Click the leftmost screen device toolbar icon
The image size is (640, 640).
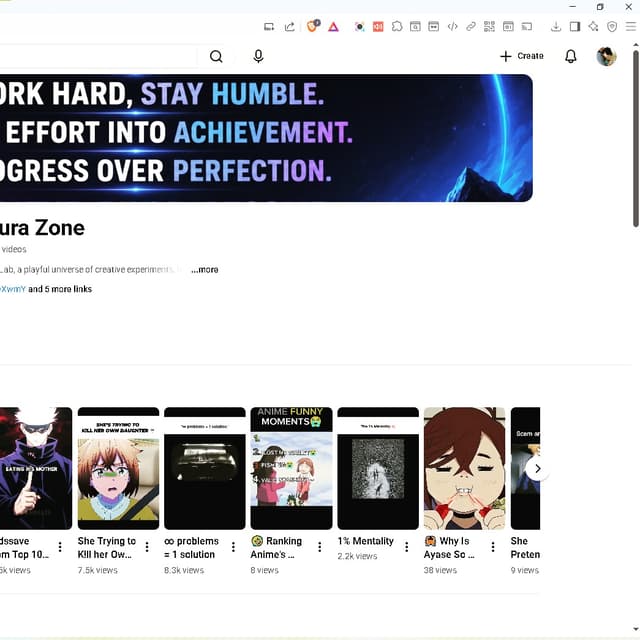tap(269, 27)
